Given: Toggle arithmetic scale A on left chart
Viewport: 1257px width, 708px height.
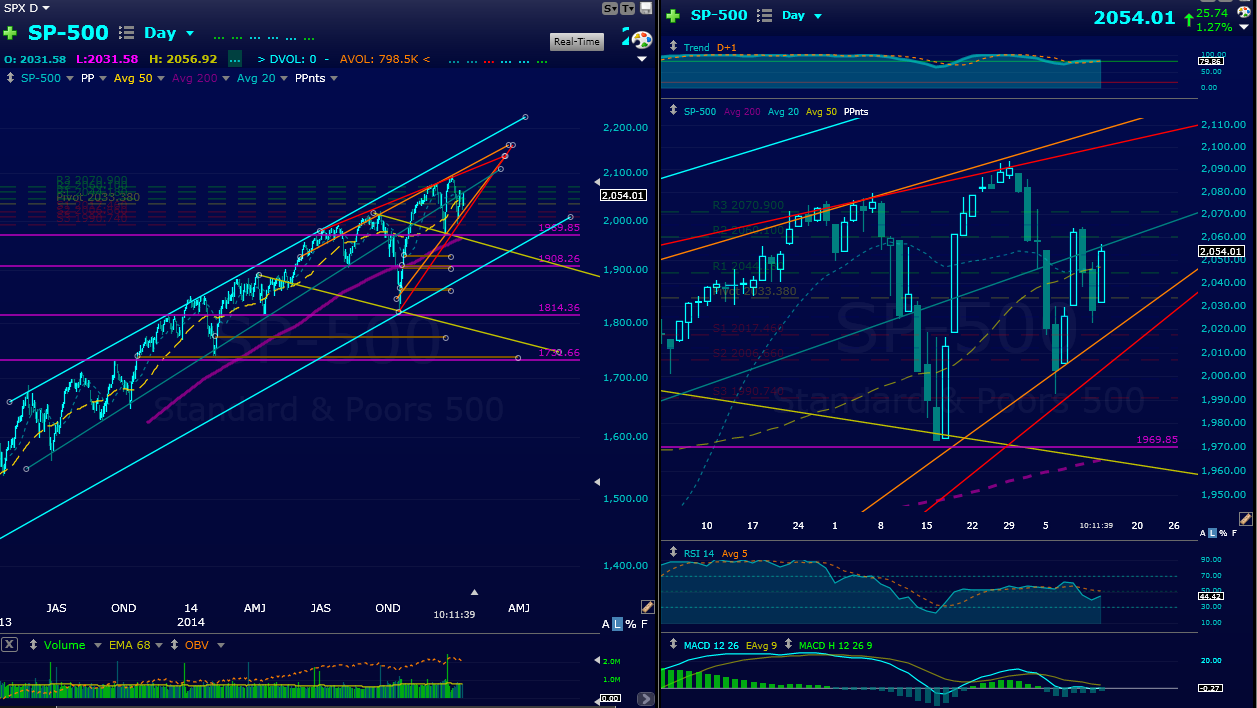Looking at the screenshot, I should tap(605, 624).
